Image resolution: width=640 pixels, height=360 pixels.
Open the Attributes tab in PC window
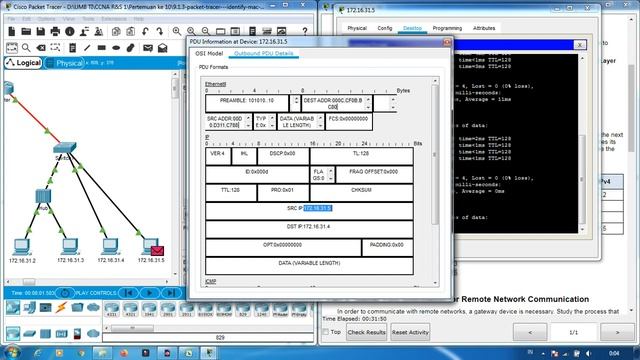pyautogui.click(x=484, y=28)
